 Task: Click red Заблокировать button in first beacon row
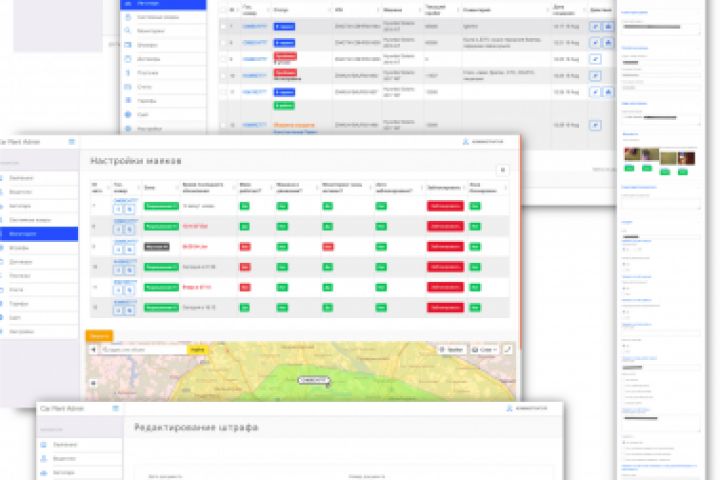tap(445, 206)
